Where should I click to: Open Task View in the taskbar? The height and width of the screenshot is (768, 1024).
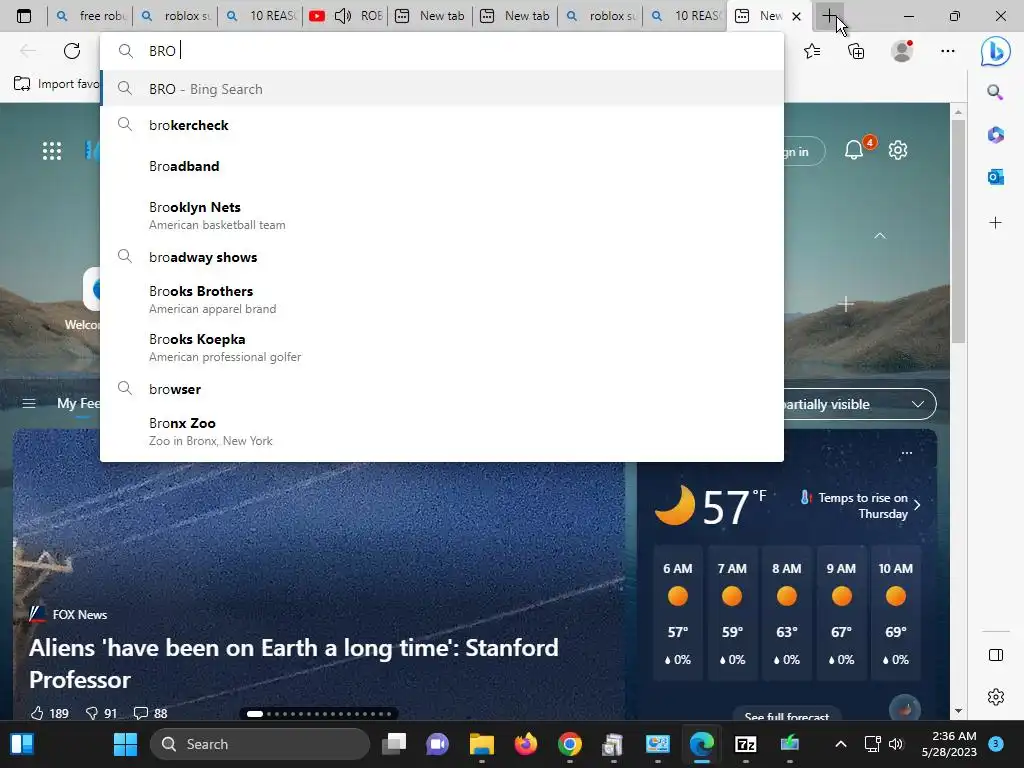[394, 744]
